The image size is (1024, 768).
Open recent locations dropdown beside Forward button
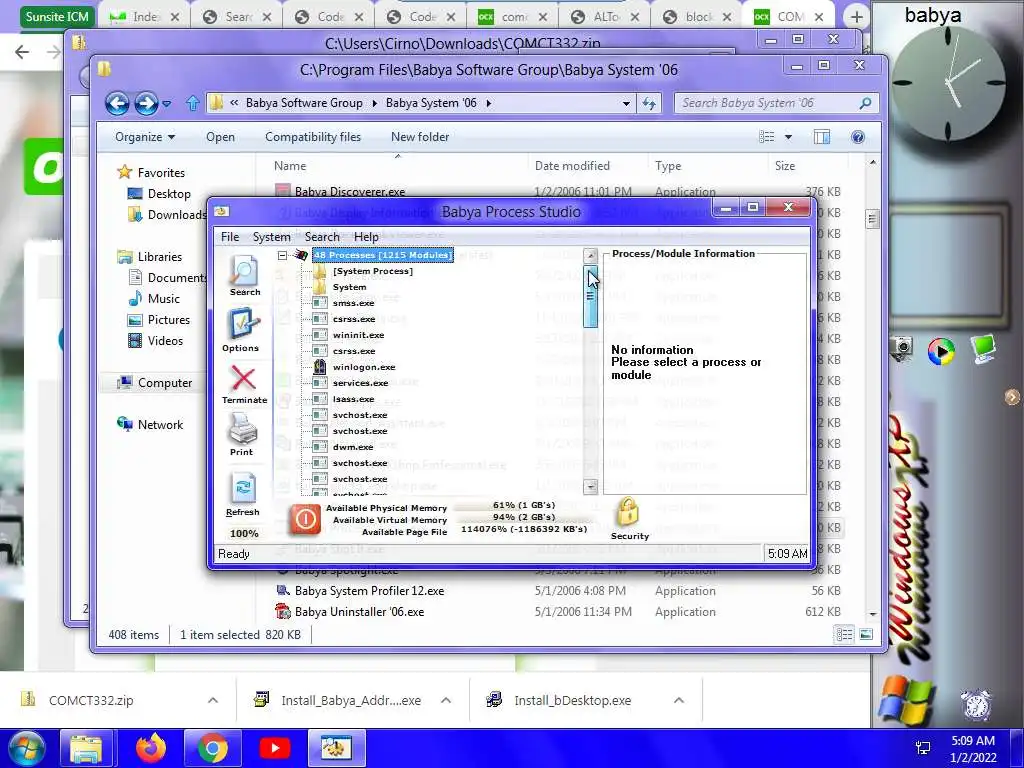[167, 103]
